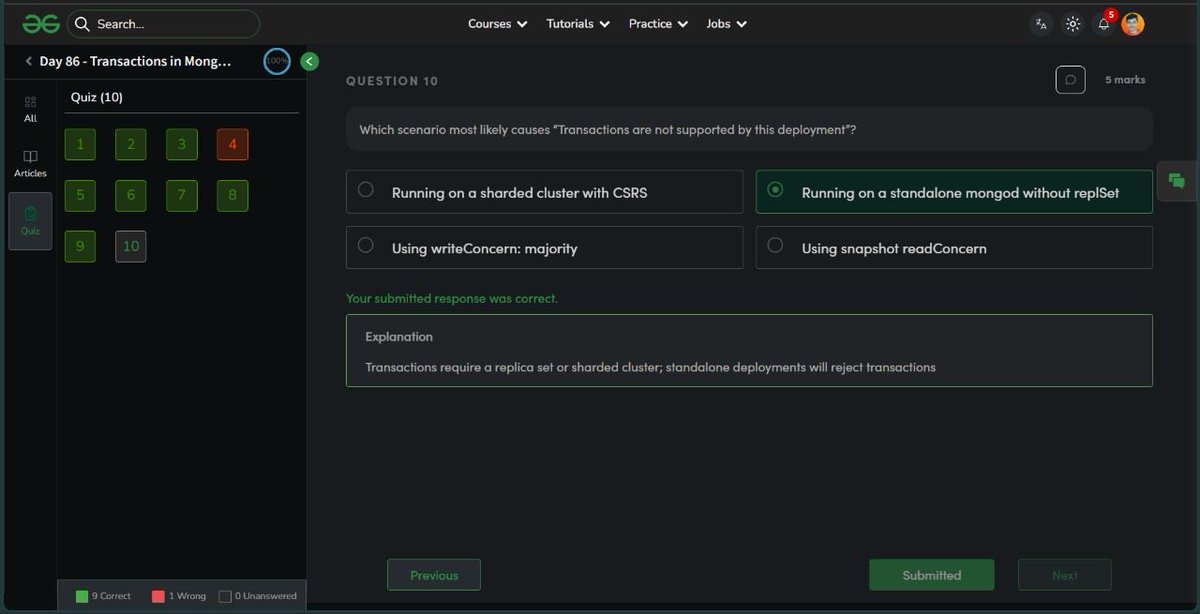Open the language translate icon
This screenshot has width=1200, height=614.
tap(1041, 24)
